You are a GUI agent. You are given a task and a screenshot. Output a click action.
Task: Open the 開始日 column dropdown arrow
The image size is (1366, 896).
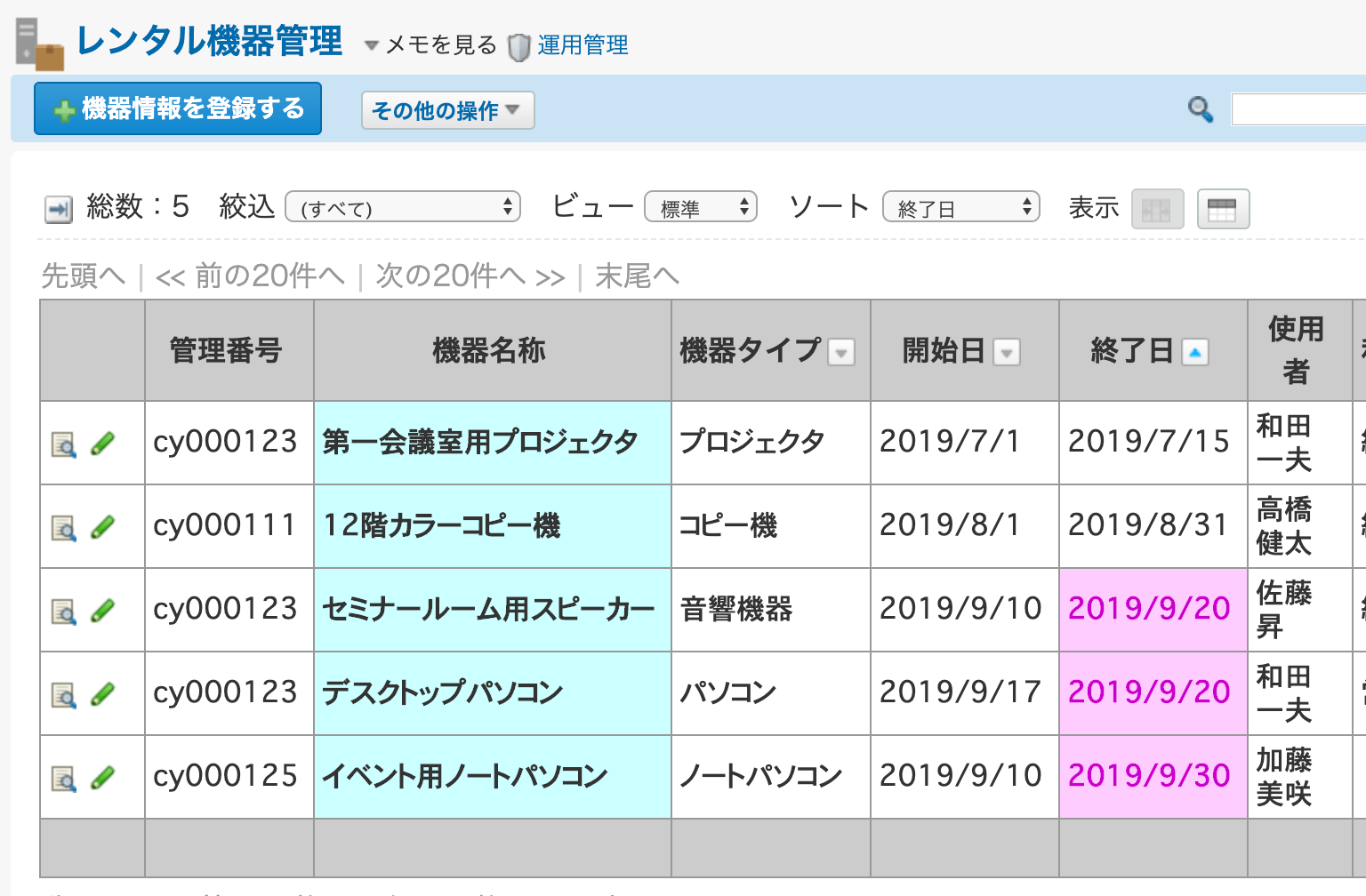(1006, 352)
